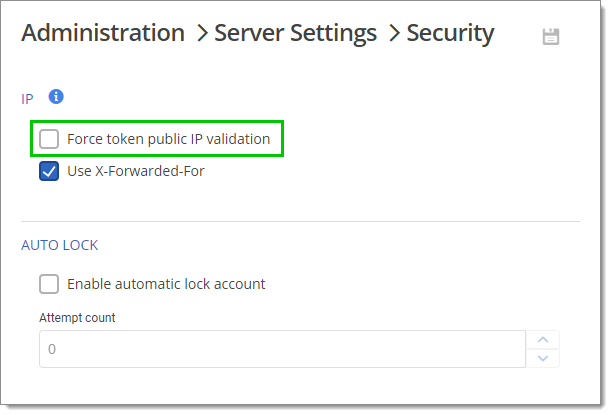Screen dimensions: 611x415
Task: Select the IP section heading
Action: coord(27,99)
